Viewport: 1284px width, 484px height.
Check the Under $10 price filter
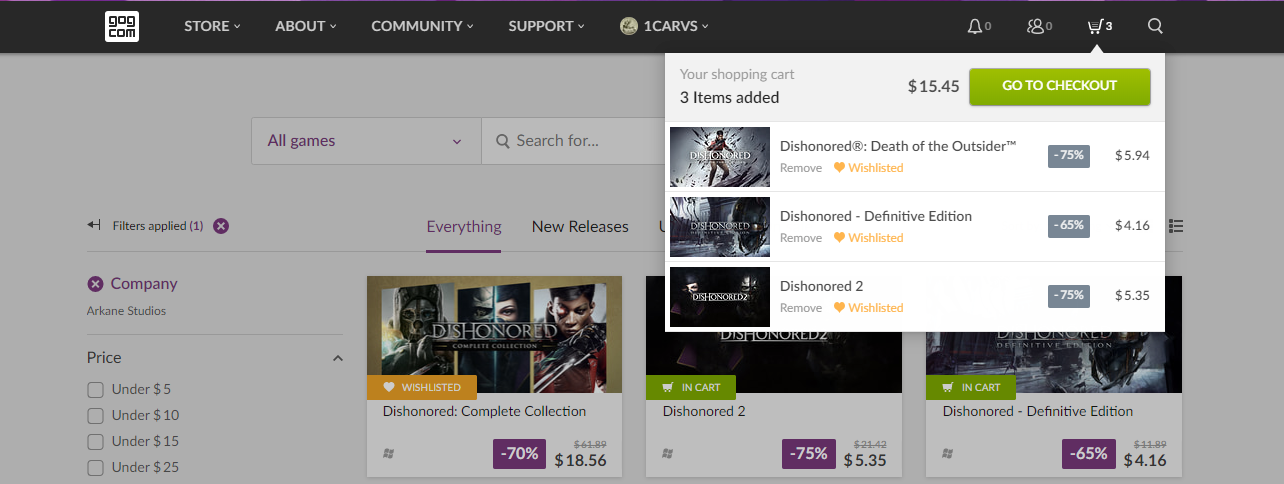click(96, 415)
